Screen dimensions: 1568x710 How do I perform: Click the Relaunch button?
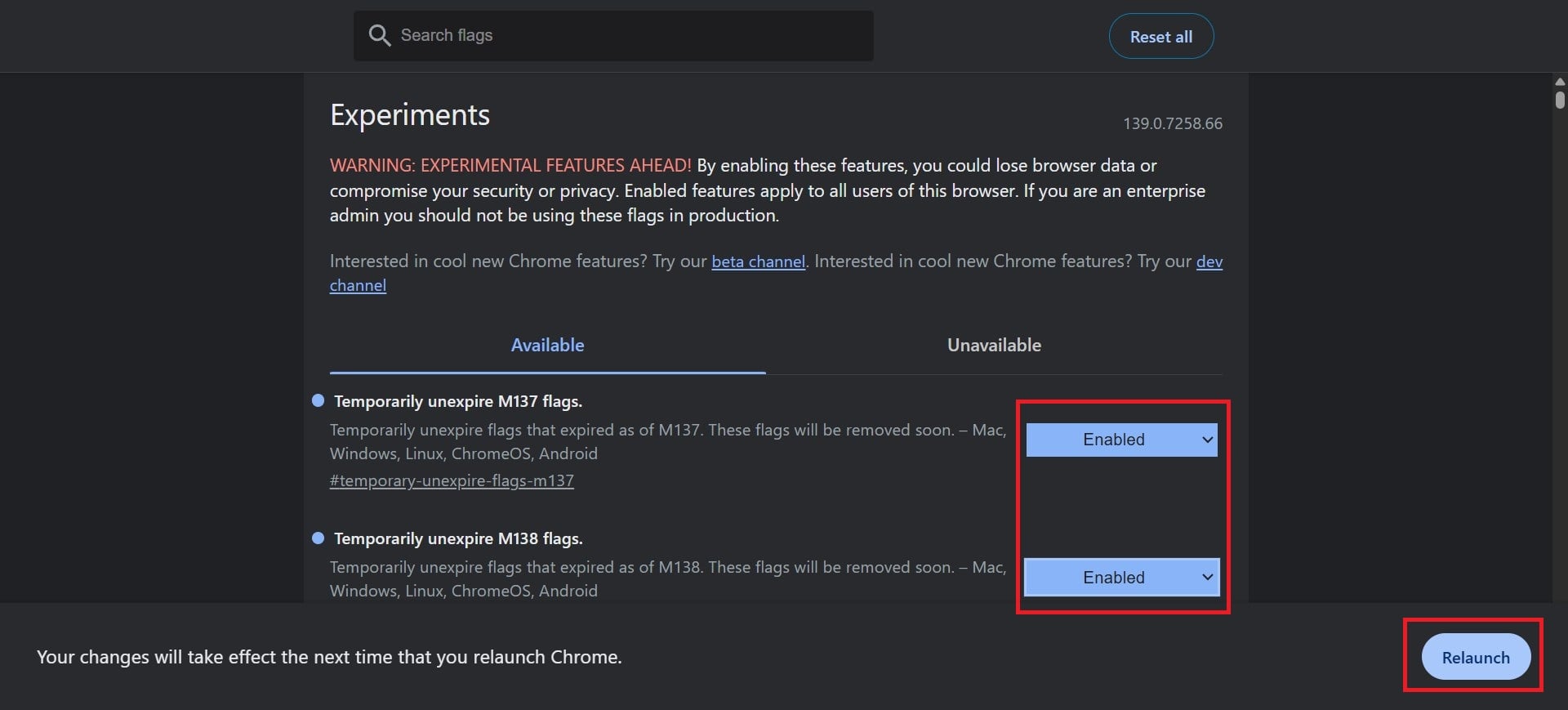click(x=1475, y=657)
